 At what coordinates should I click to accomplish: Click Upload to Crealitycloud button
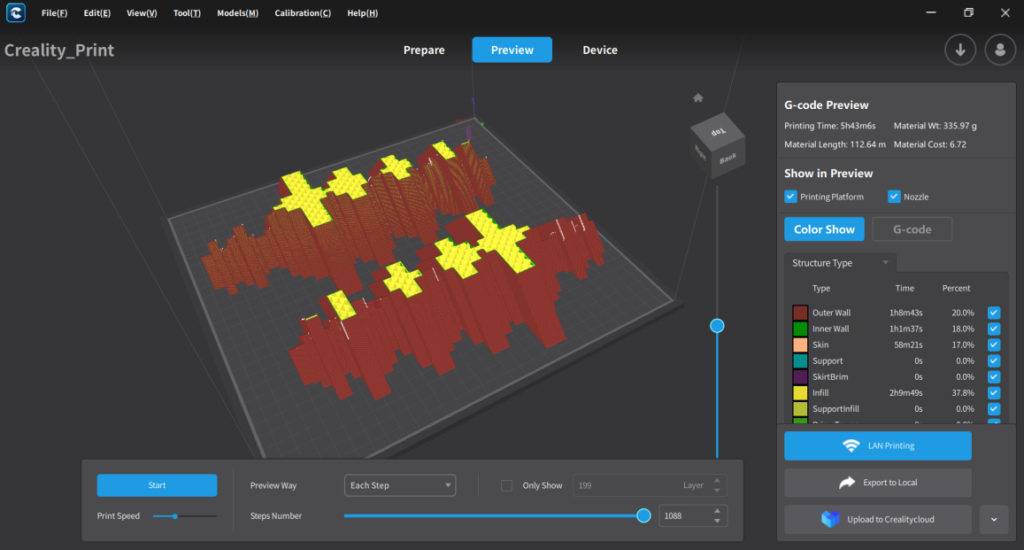(x=878, y=519)
